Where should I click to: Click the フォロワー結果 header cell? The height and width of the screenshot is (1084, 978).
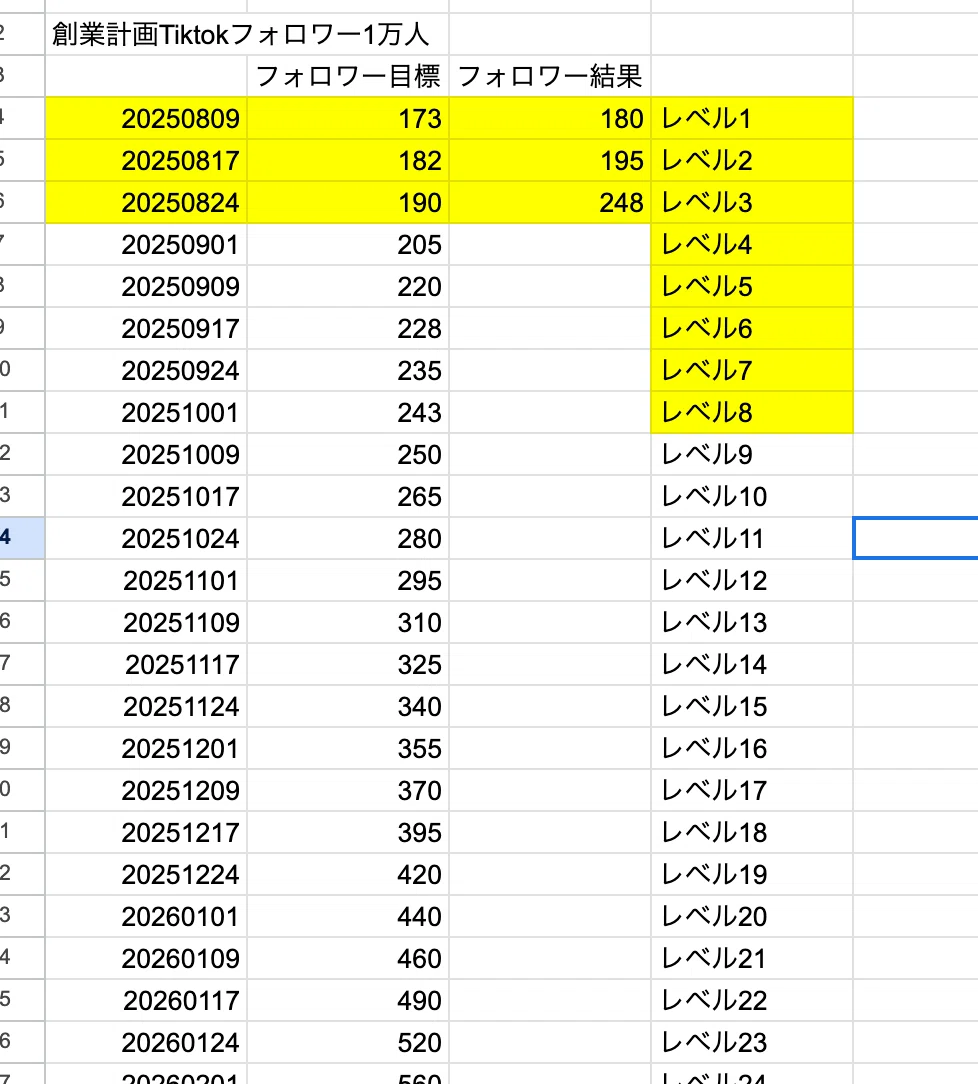550,76
